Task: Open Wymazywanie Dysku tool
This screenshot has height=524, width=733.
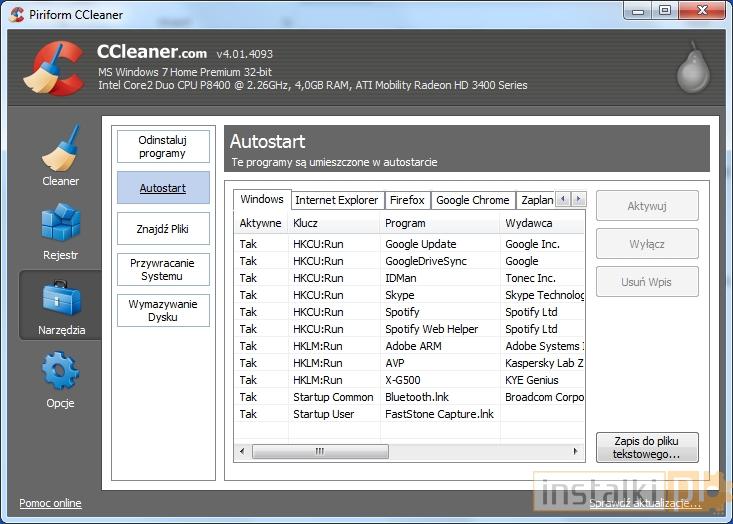Action: pos(163,310)
